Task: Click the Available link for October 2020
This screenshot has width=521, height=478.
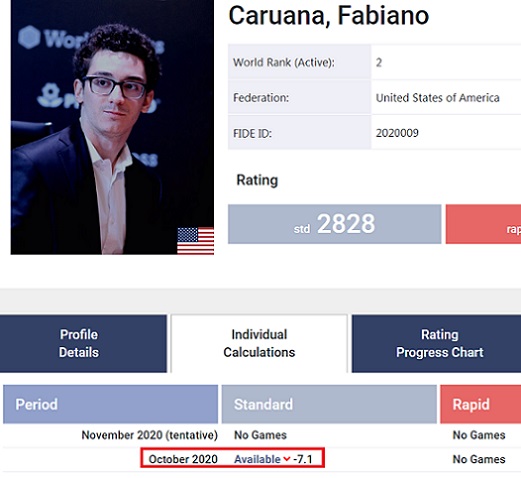Action: tap(257, 459)
